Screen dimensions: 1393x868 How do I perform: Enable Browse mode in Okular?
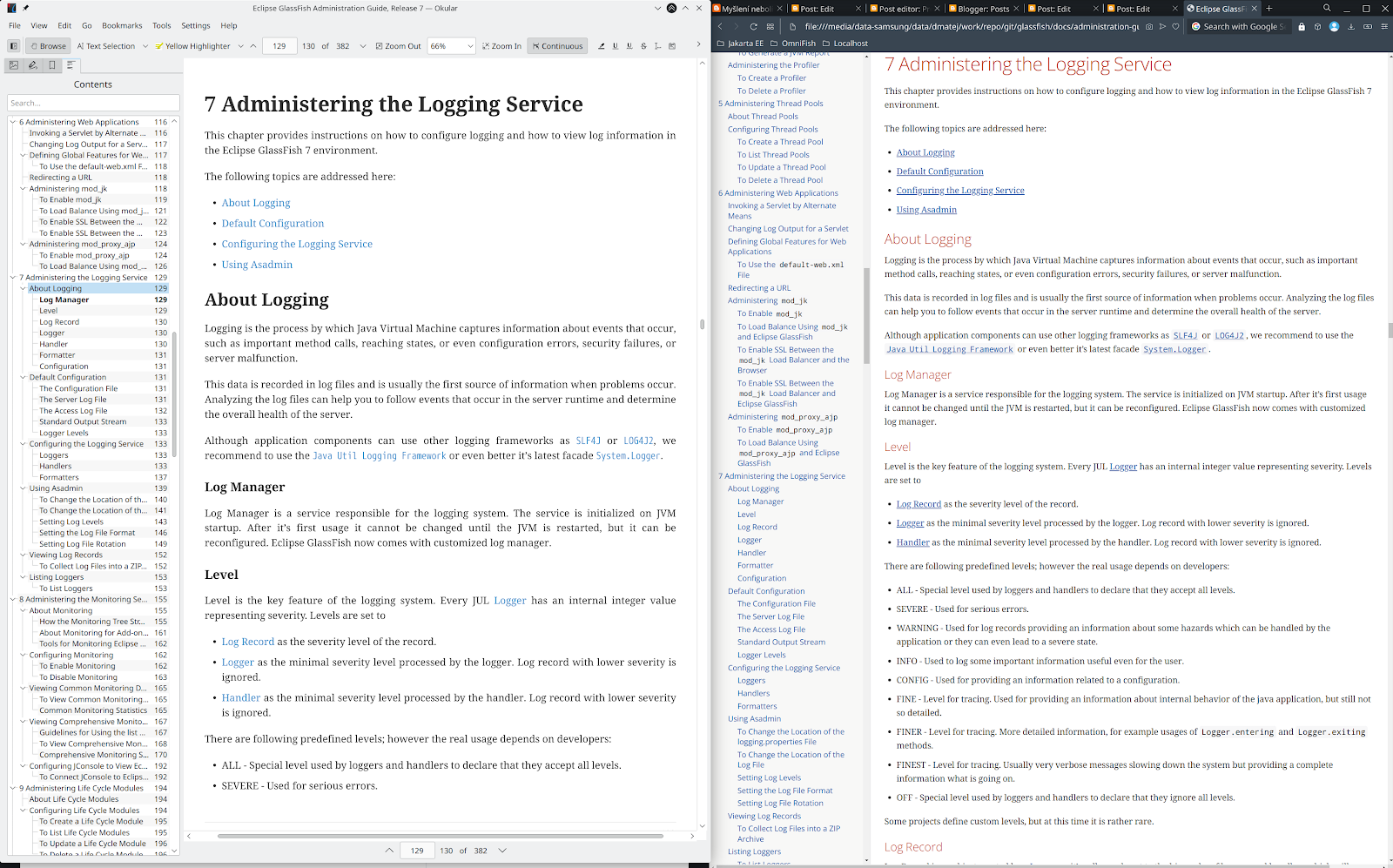pos(49,46)
